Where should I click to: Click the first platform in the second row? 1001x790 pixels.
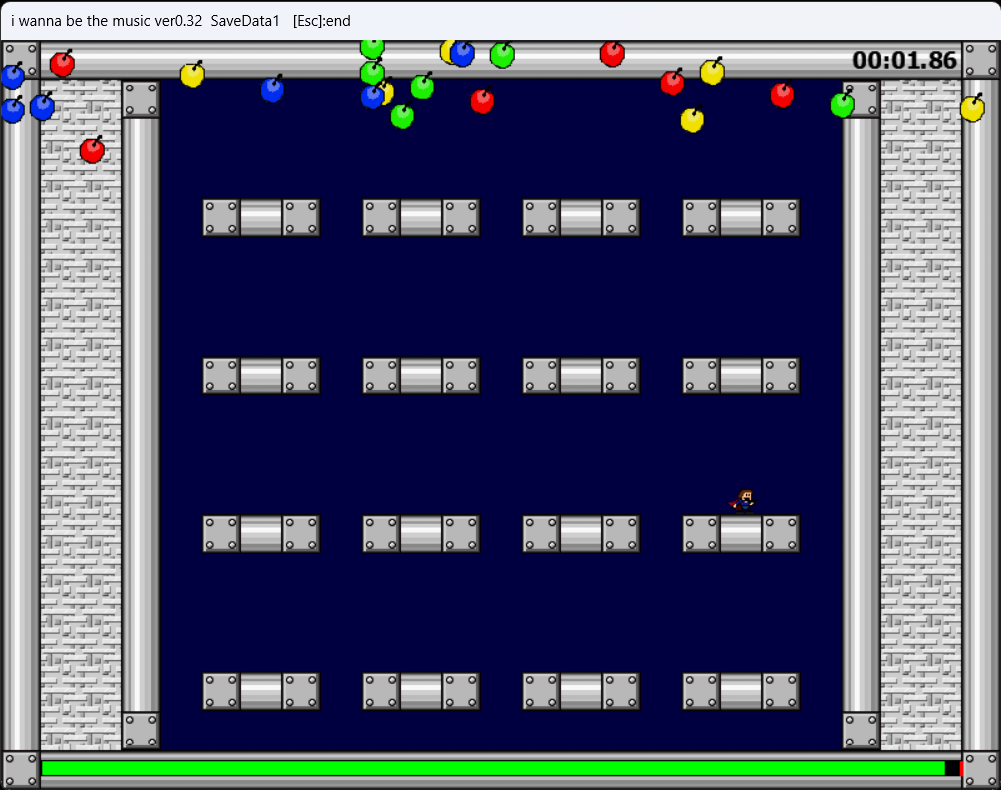coord(261,375)
